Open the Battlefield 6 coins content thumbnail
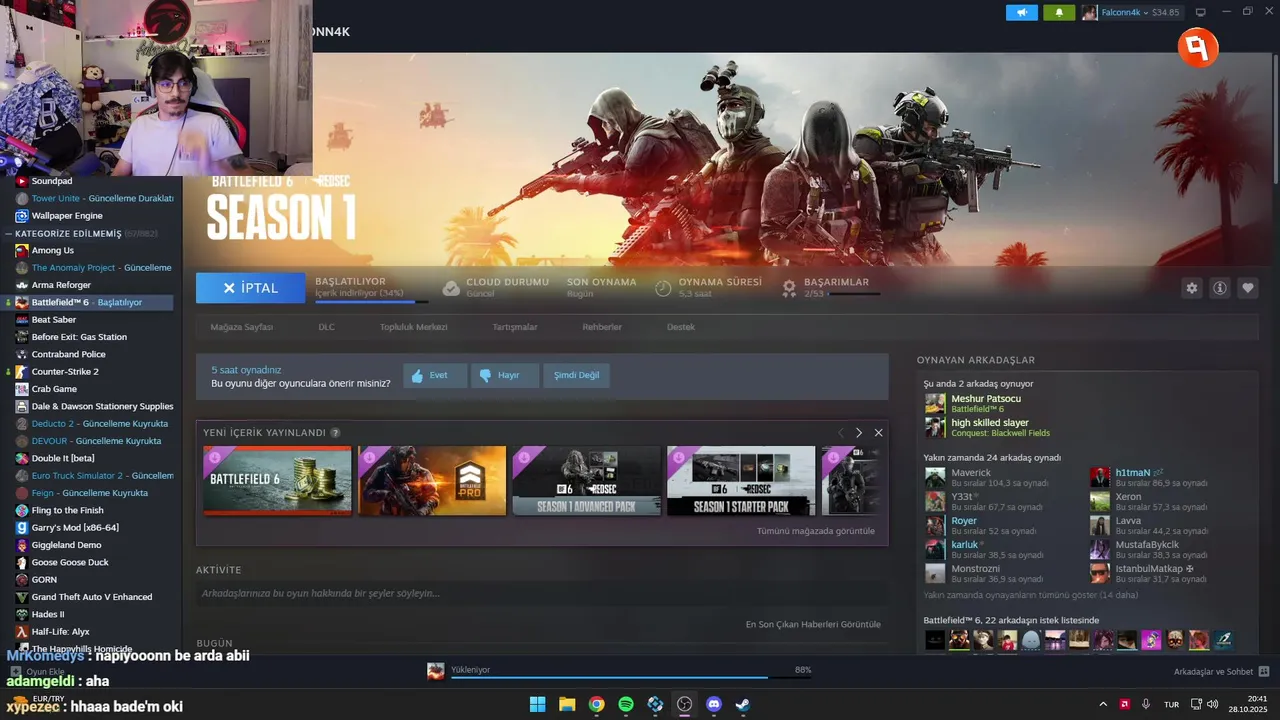This screenshot has width=1280, height=720. 277,481
